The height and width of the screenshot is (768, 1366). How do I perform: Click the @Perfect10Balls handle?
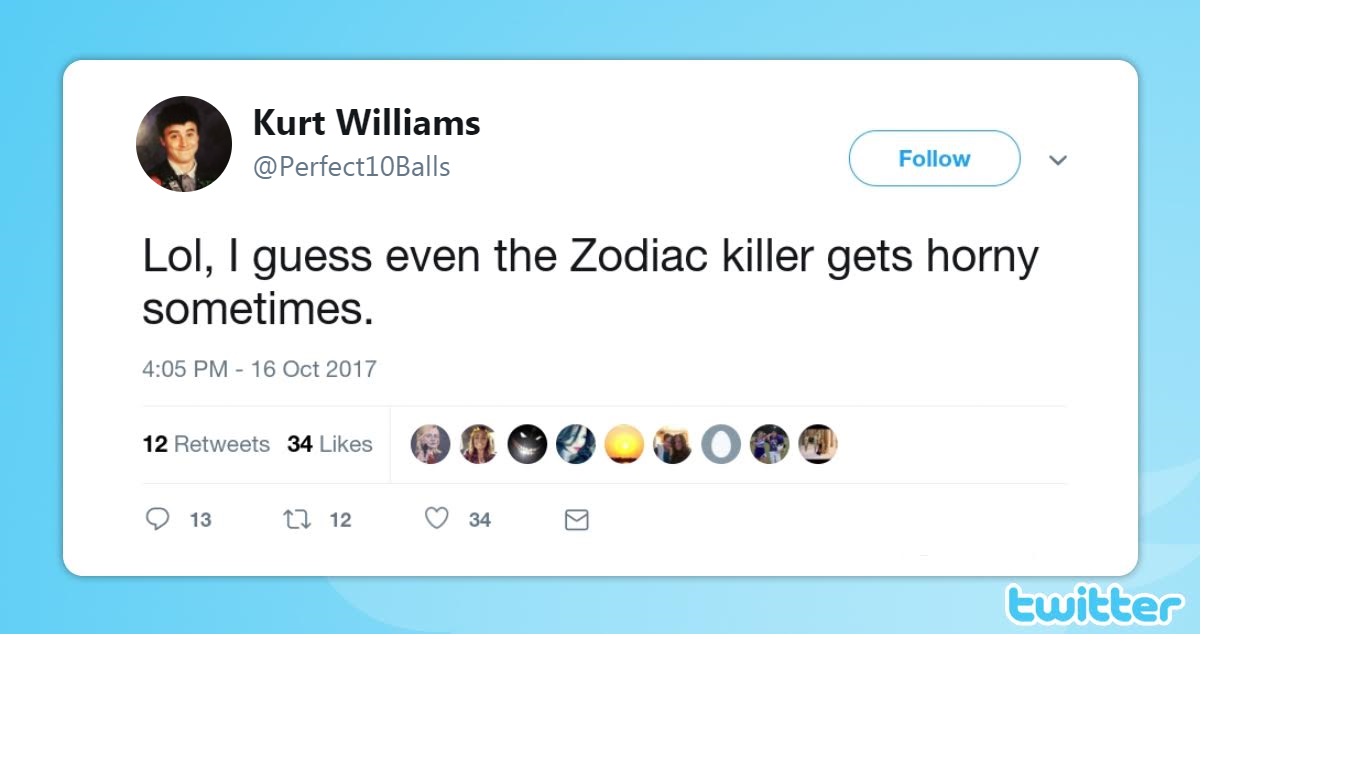tap(351, 166)
